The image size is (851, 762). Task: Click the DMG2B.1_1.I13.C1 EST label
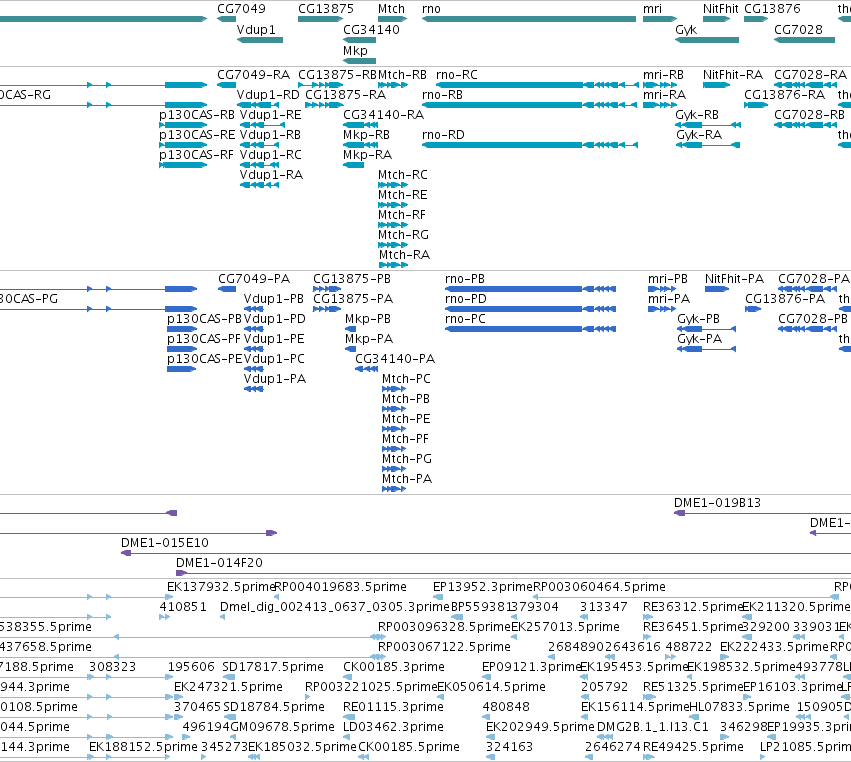(x=652, y=727)
